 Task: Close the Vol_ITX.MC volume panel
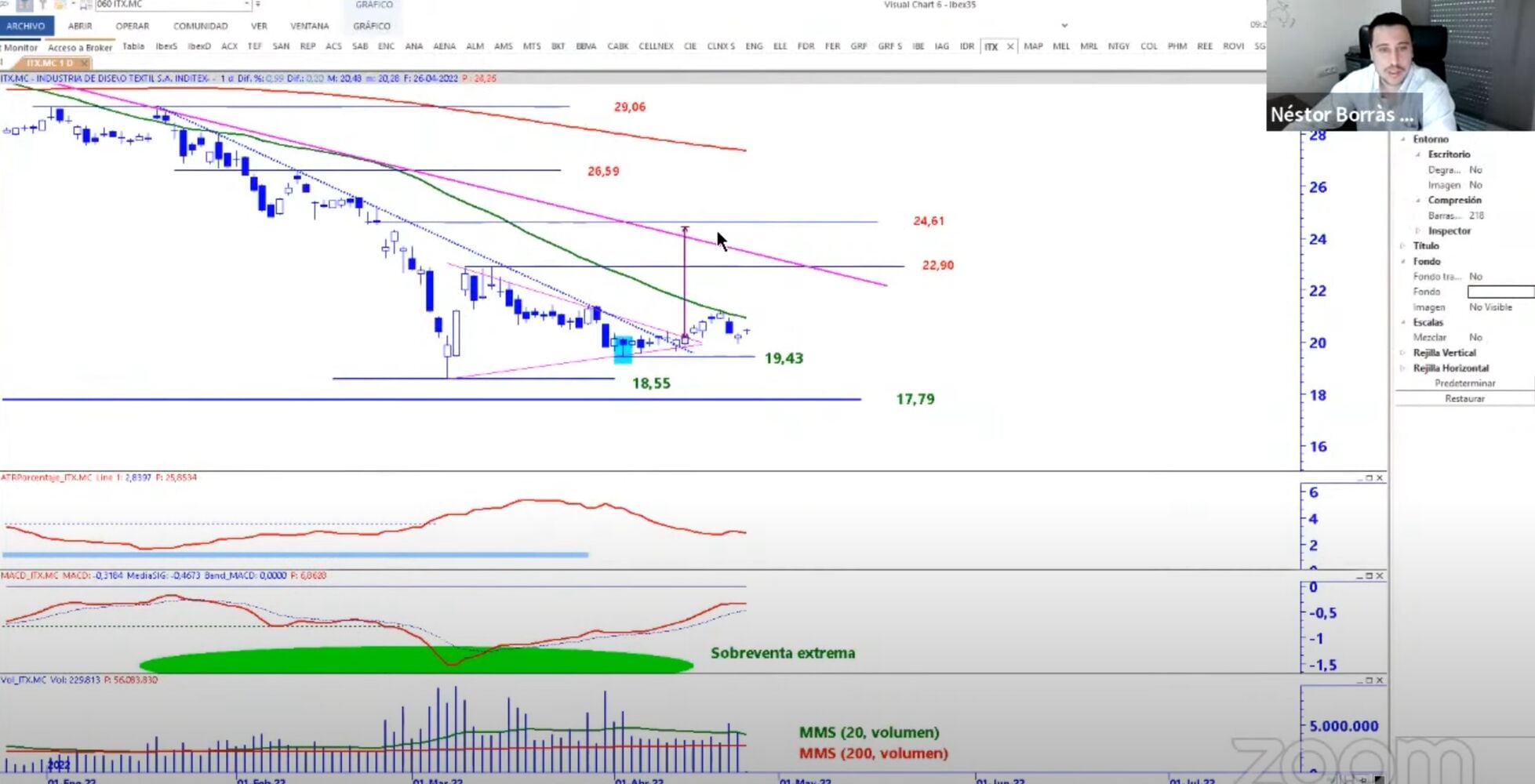pyautogui.click(x=1380, y=681)
